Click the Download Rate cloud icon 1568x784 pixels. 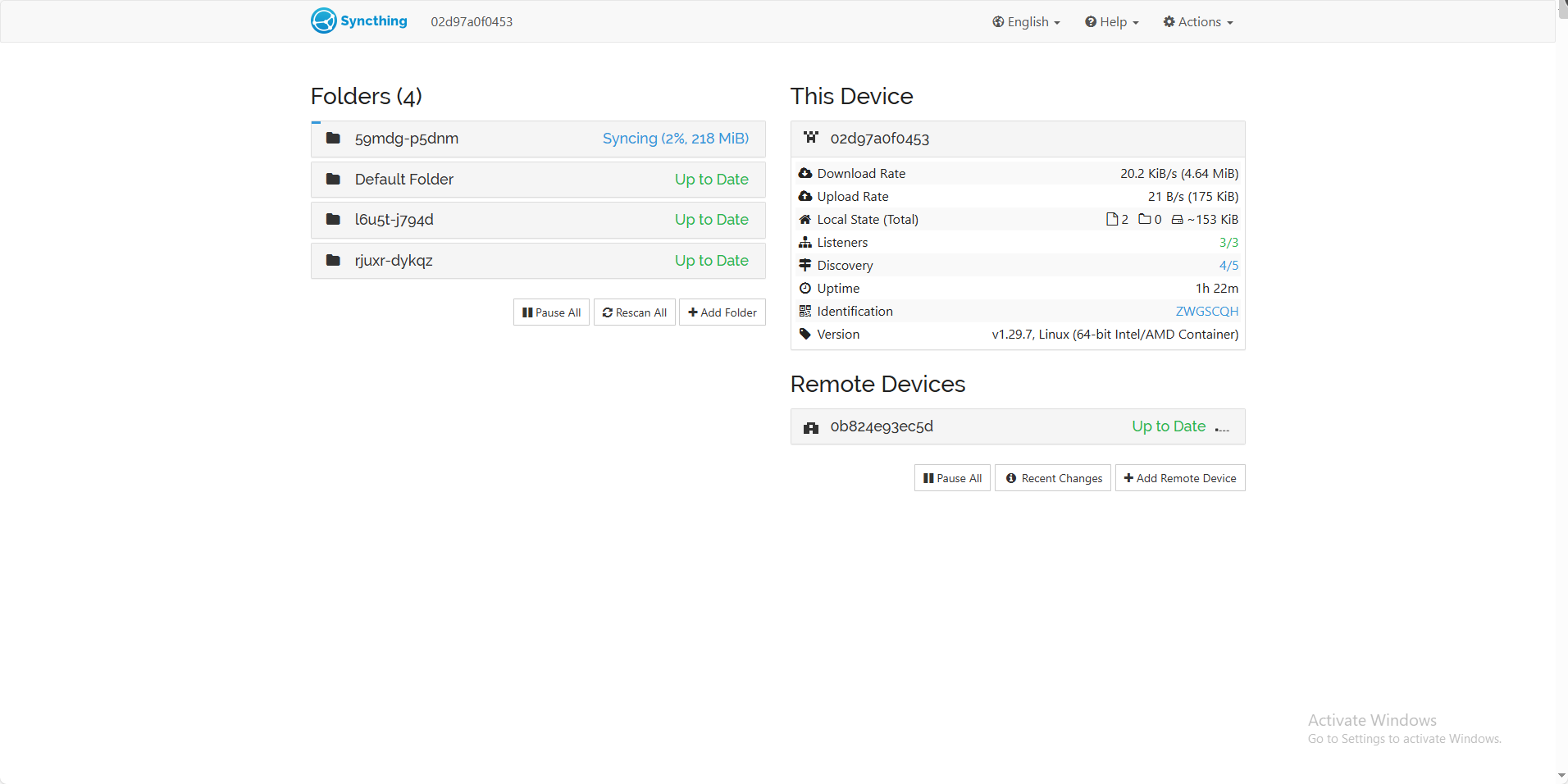point(805,173)
